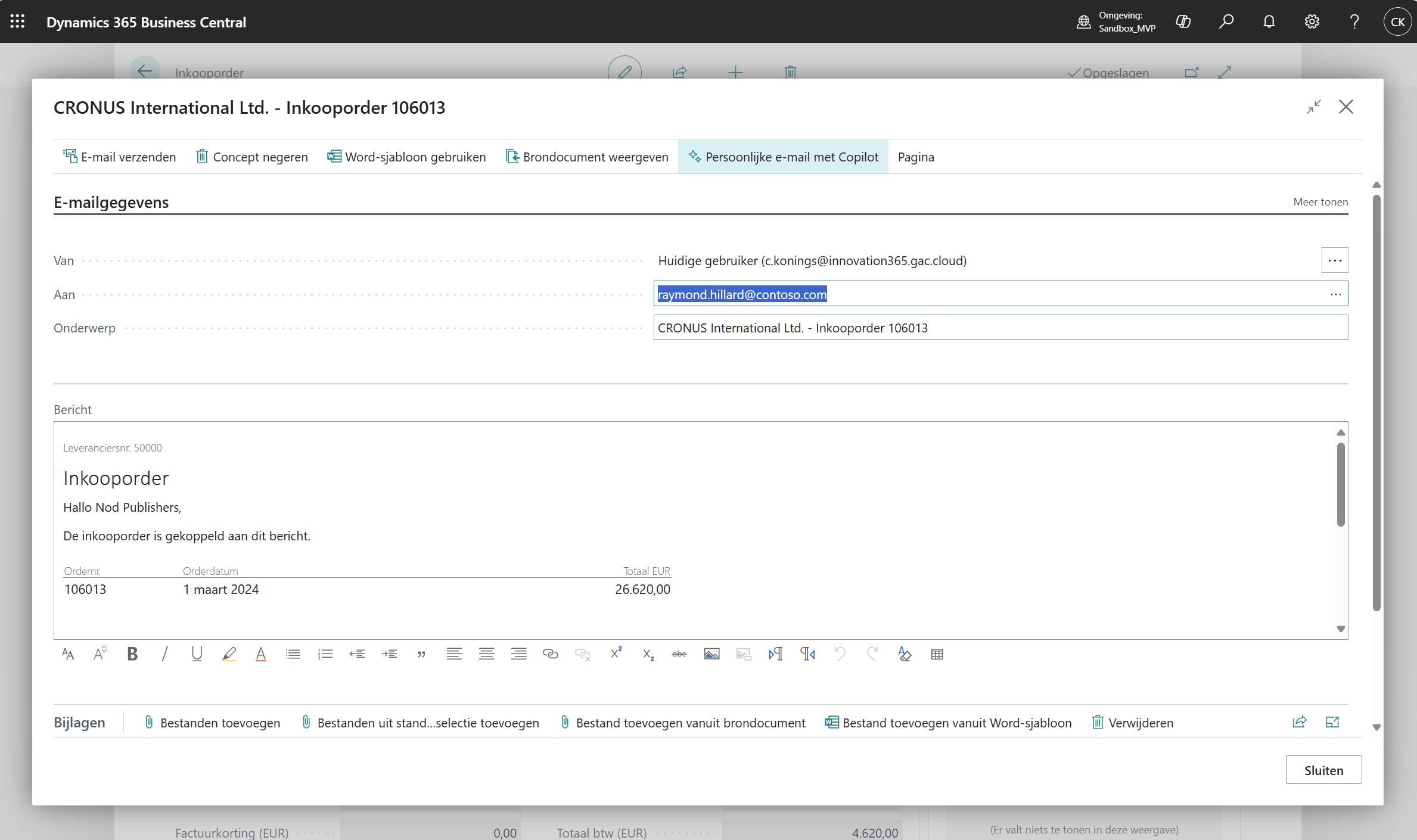Click E-mail verzenden
Screen dimensions: 1417x840
[x=120, y=157]
